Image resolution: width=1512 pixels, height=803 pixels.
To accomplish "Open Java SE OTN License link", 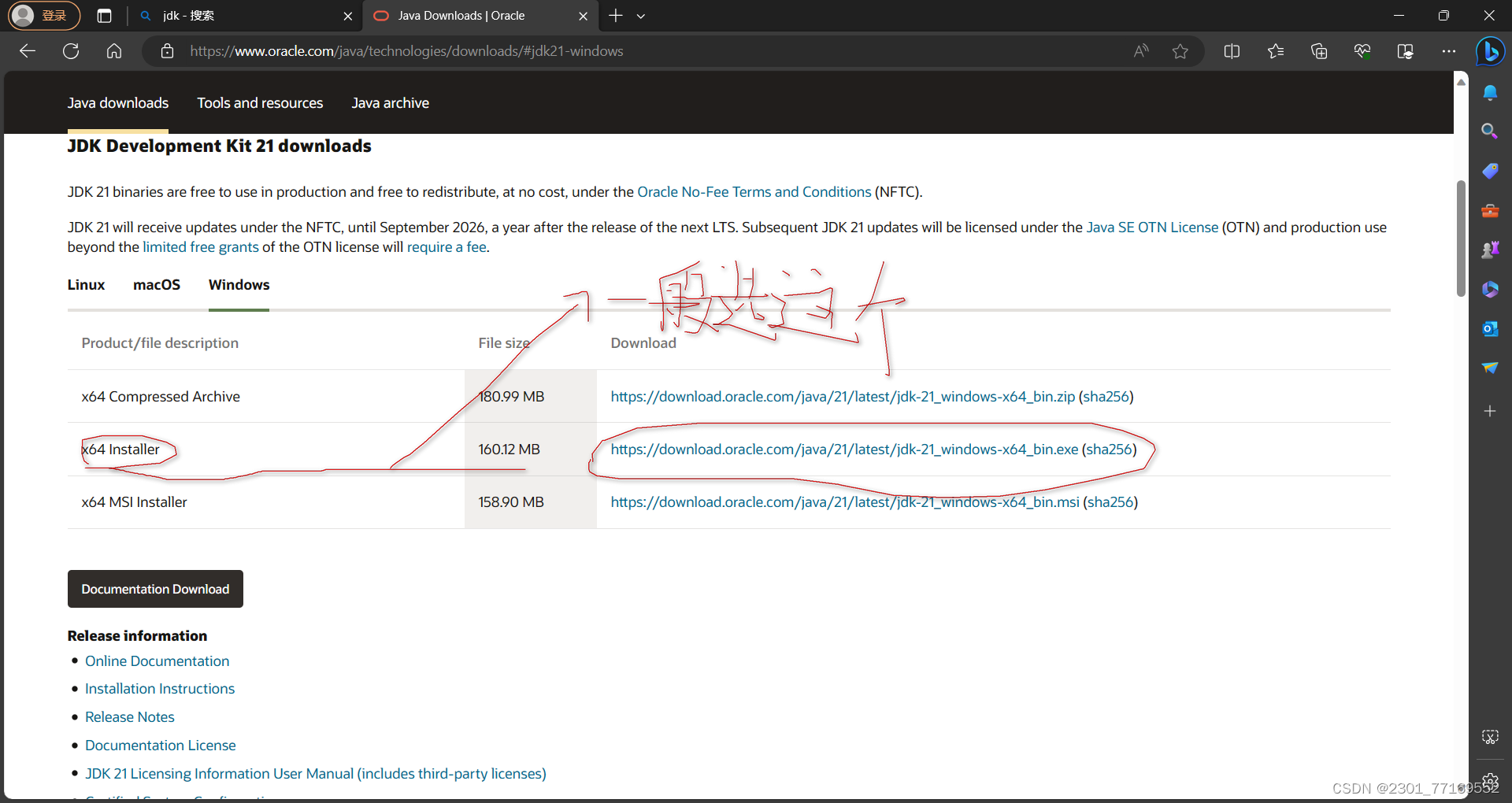I will click(x=1152, y=228).
